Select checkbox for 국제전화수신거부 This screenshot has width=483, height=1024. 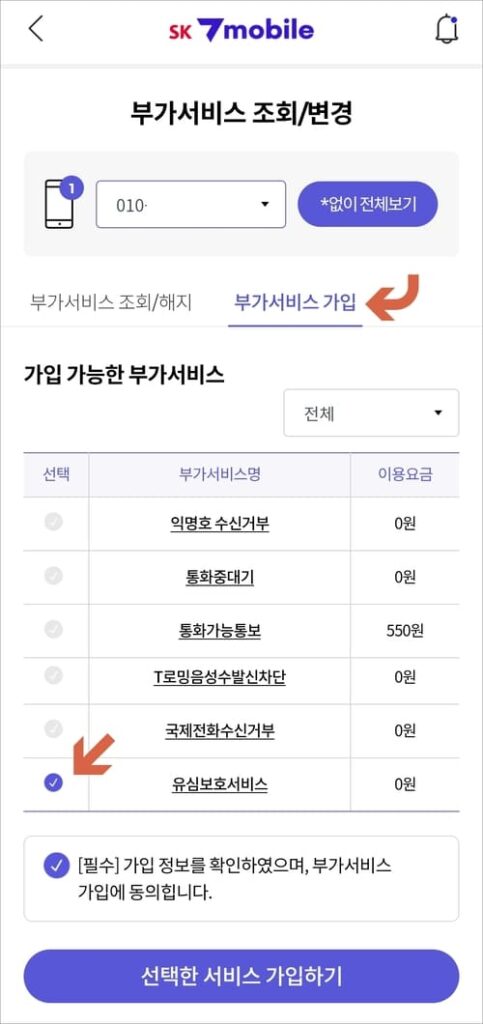[x=54, y=729]
